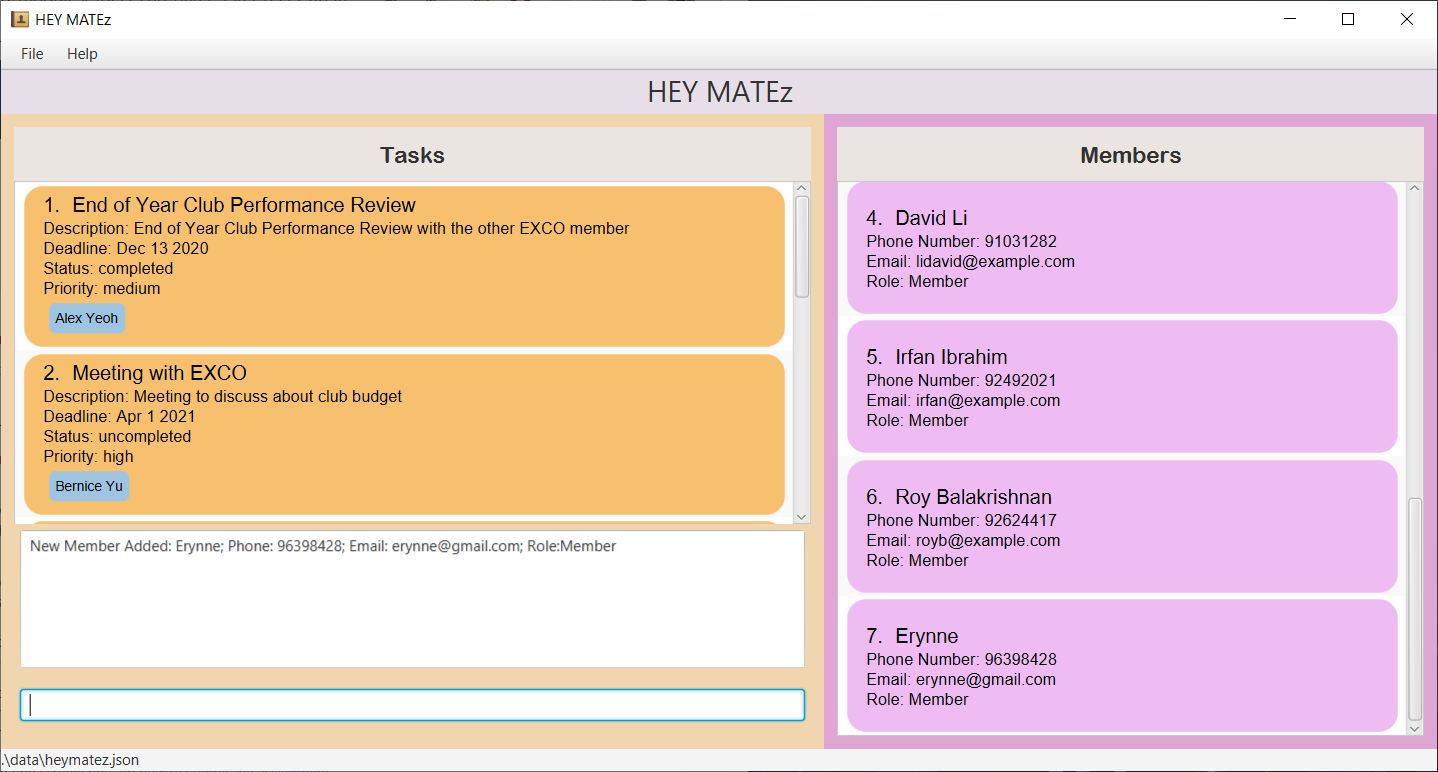
Task: Click 'Role: Member' in Roy Balakrishnan's card
Action: pos(917,560)
